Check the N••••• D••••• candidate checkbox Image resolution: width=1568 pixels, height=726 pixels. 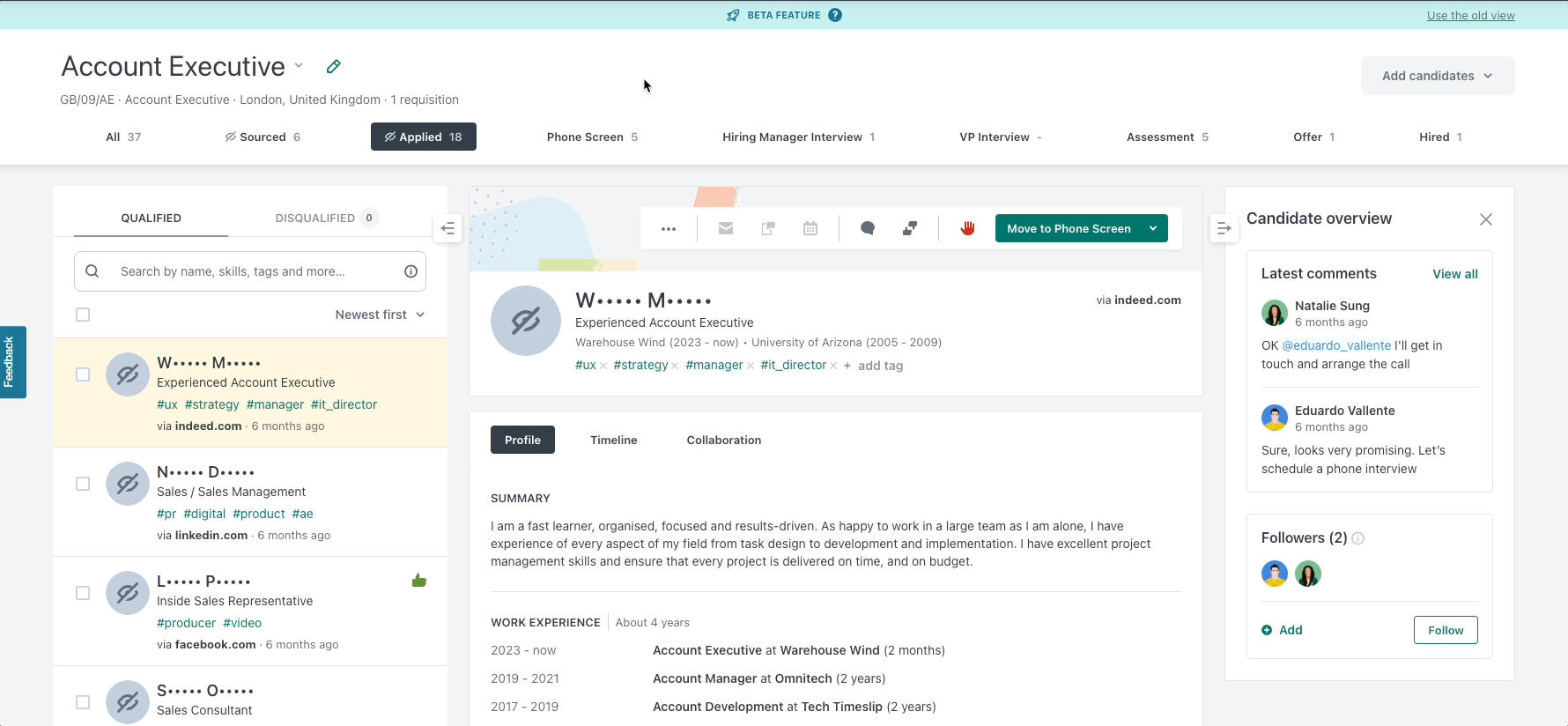click(x=83, y=484)
